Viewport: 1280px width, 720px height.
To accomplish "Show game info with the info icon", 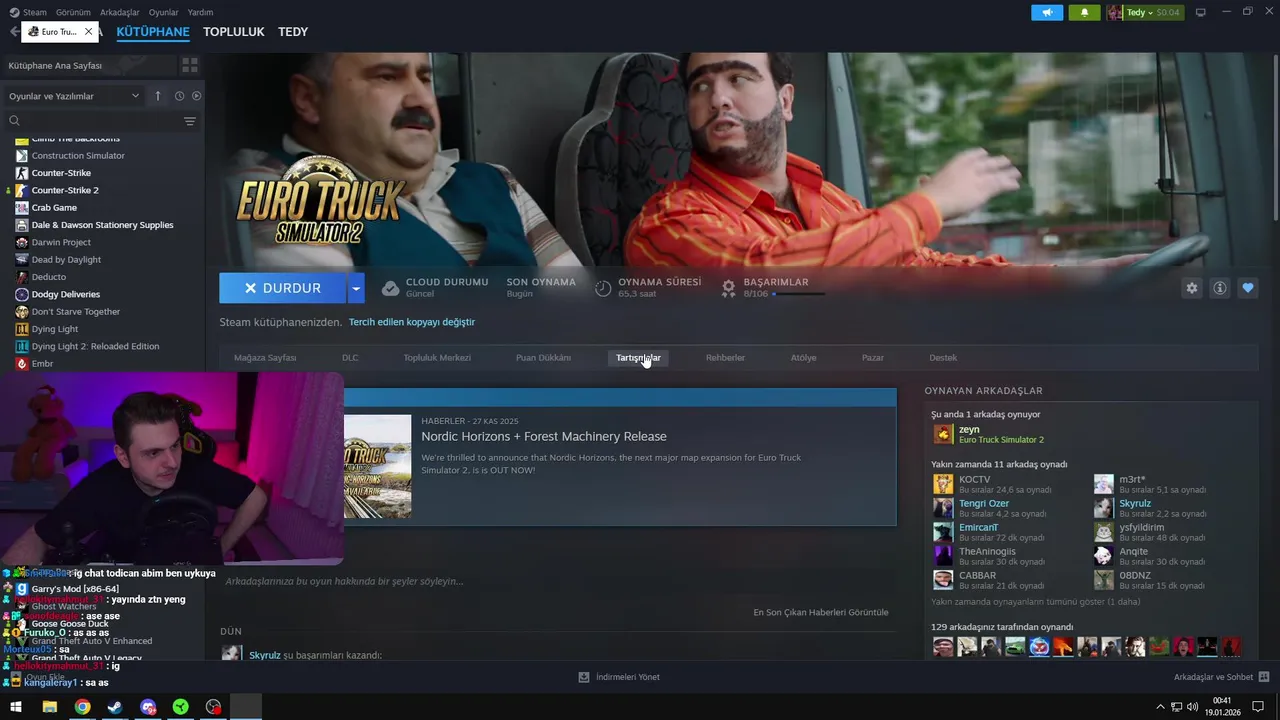I will (1220, 288).
